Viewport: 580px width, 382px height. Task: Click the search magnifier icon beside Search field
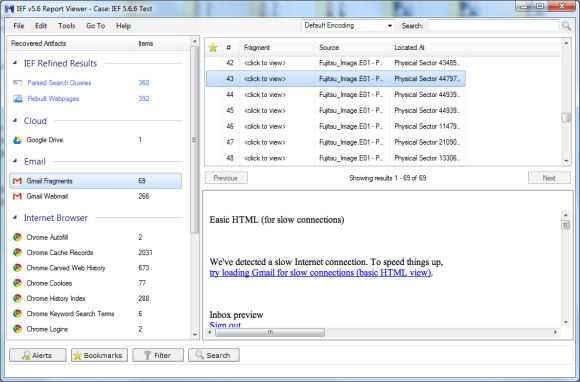point(566,26)
